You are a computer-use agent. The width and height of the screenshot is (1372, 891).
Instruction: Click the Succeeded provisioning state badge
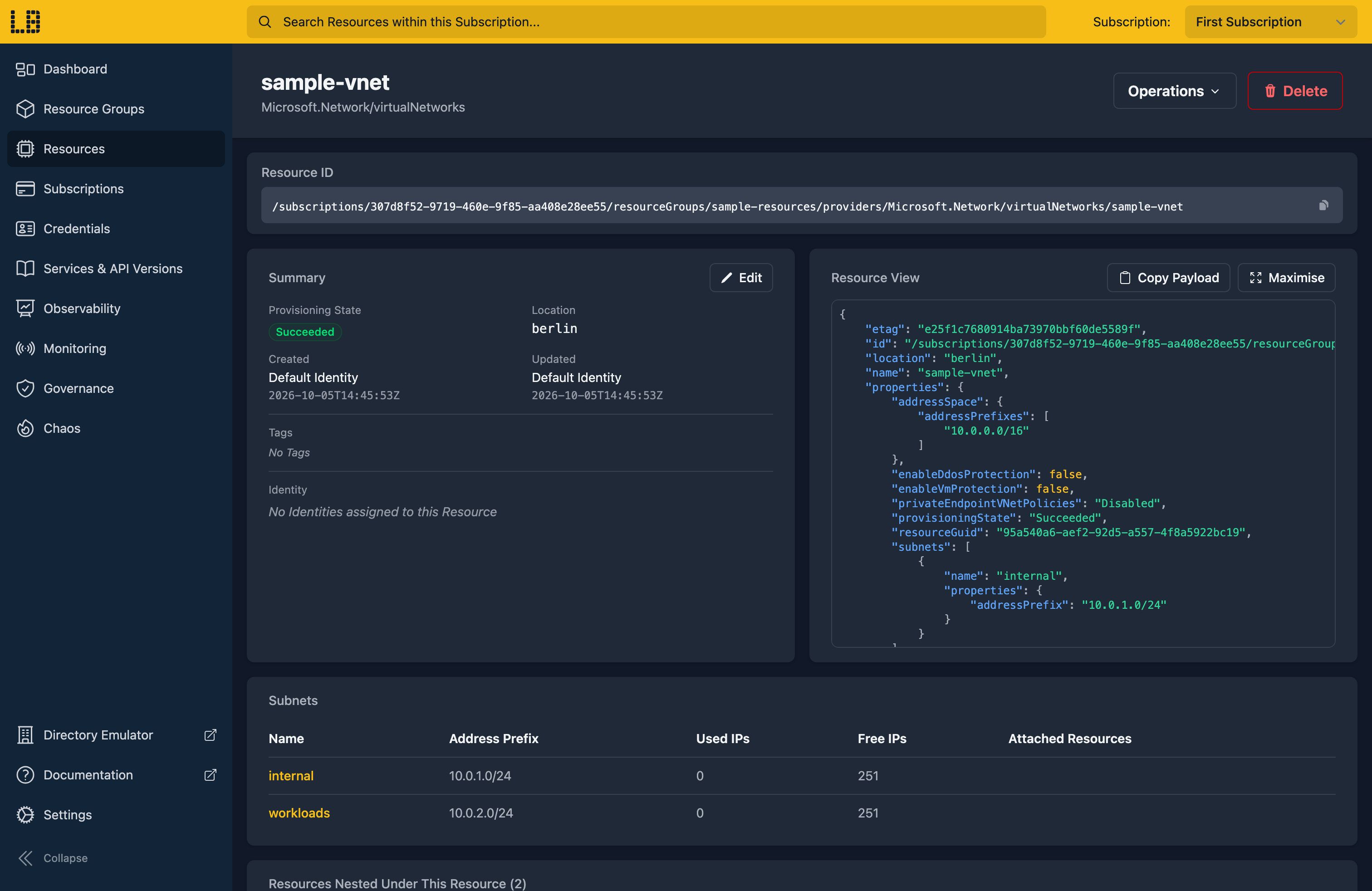[305, 332]
